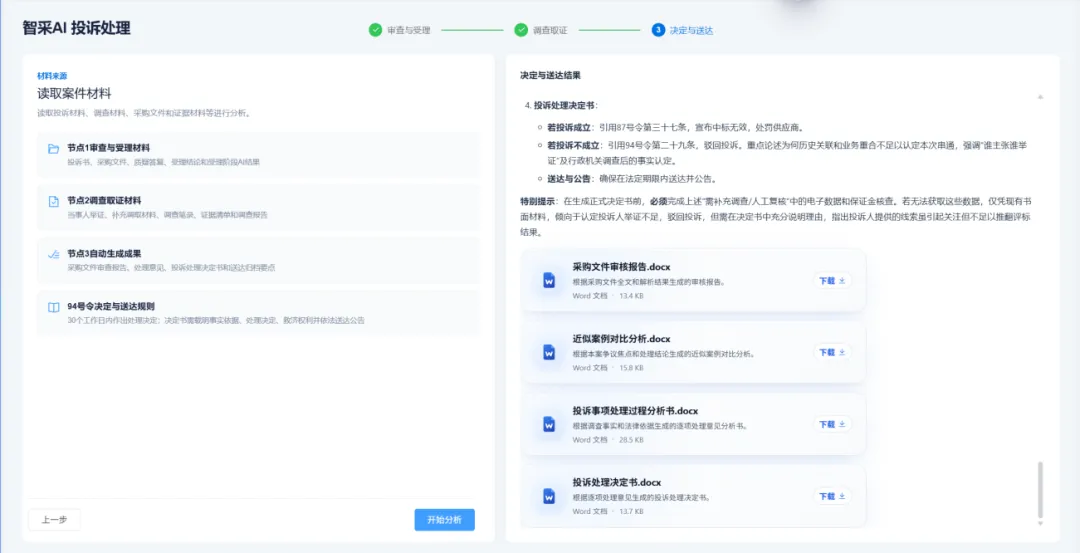Click the results scrollbar up arrow
This screenshot has width=1080, height=553.
pos(1040,97)
